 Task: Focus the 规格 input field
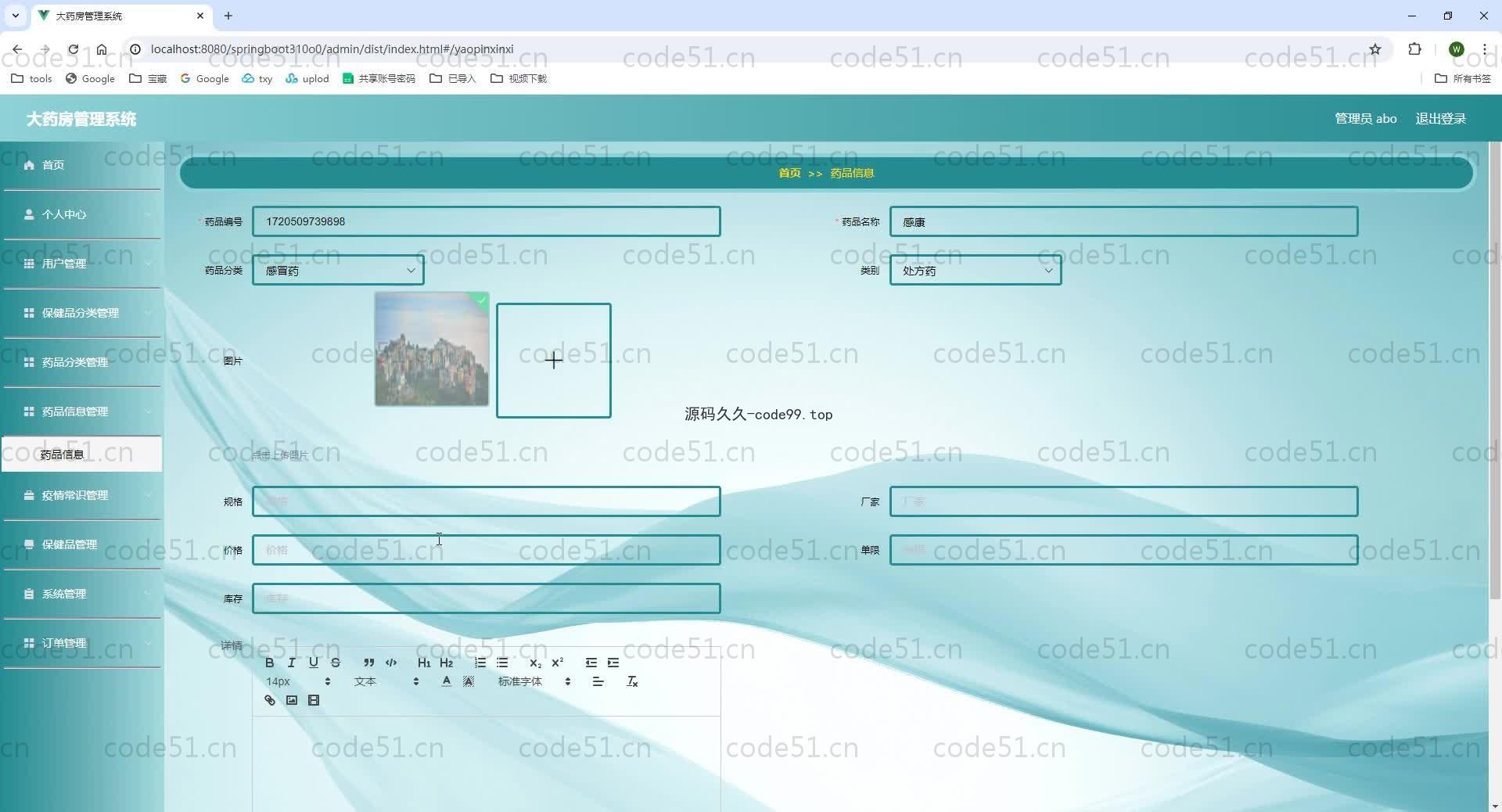click(486, 501)
